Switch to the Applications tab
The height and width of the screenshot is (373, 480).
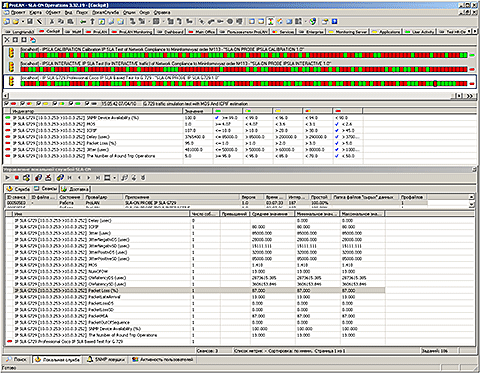386,32
